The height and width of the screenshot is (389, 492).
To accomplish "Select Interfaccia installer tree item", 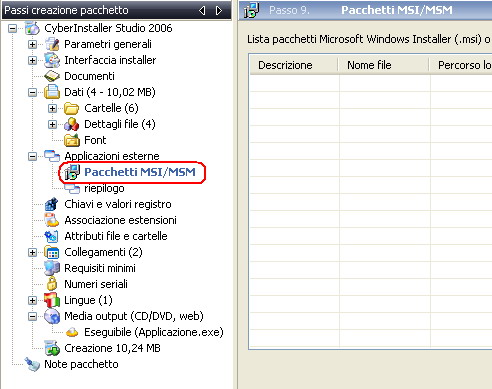I will point(110,60).
